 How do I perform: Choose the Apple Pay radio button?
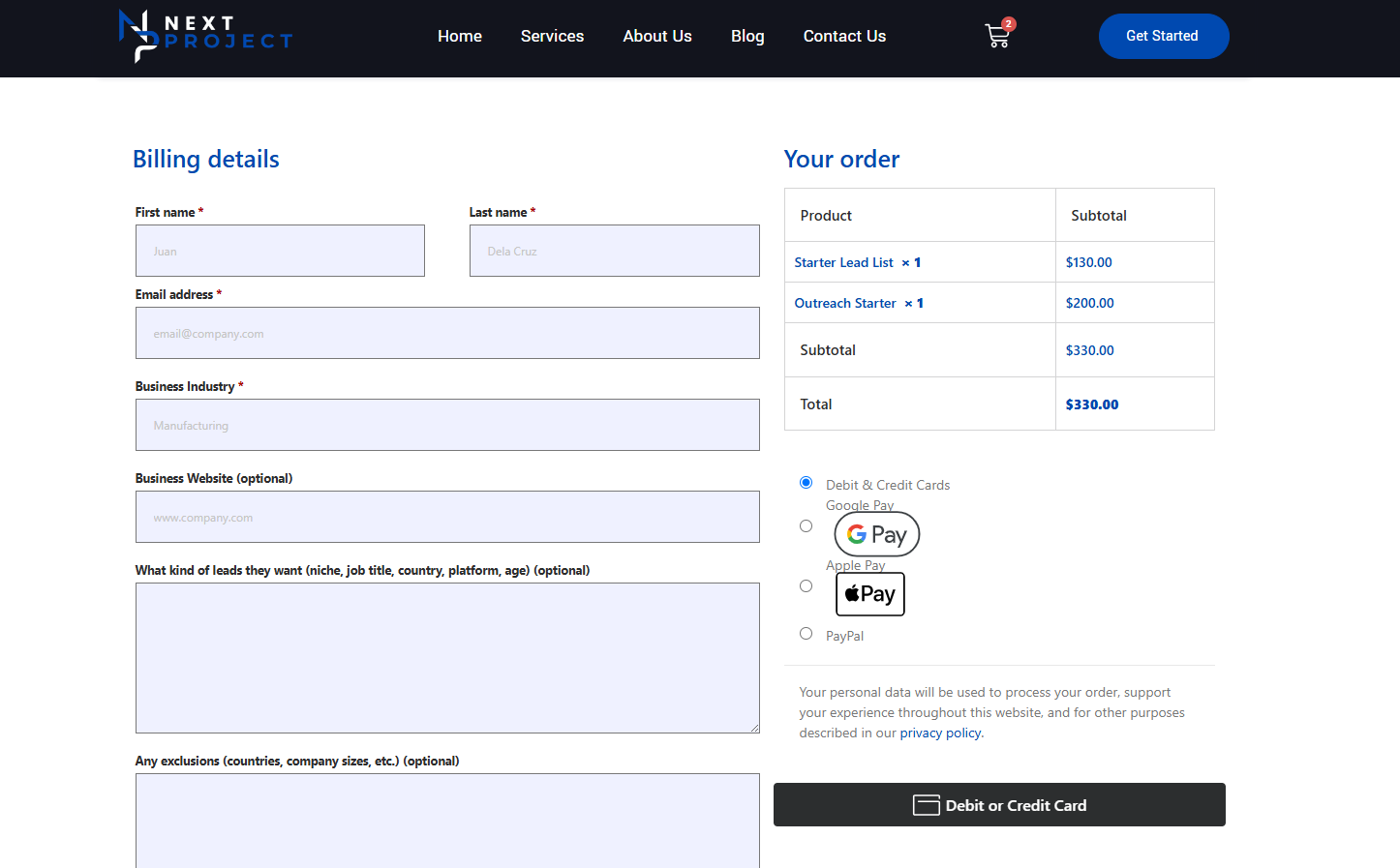click(806, 586)
